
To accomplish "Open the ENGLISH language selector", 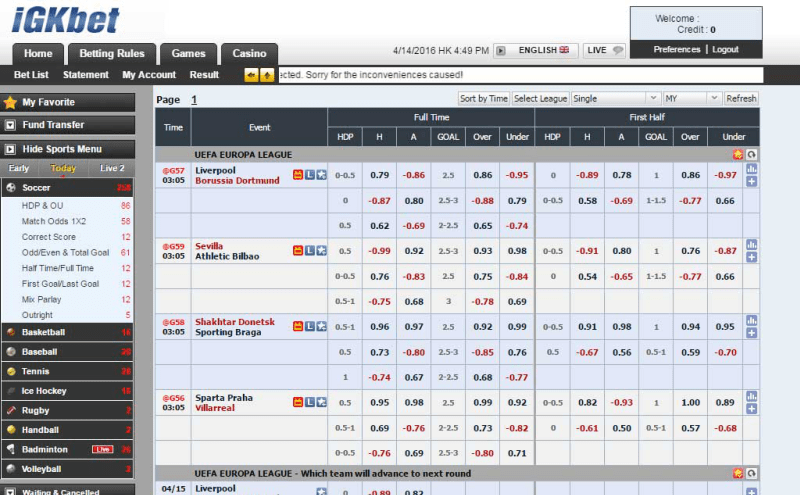I will point(543,51).
